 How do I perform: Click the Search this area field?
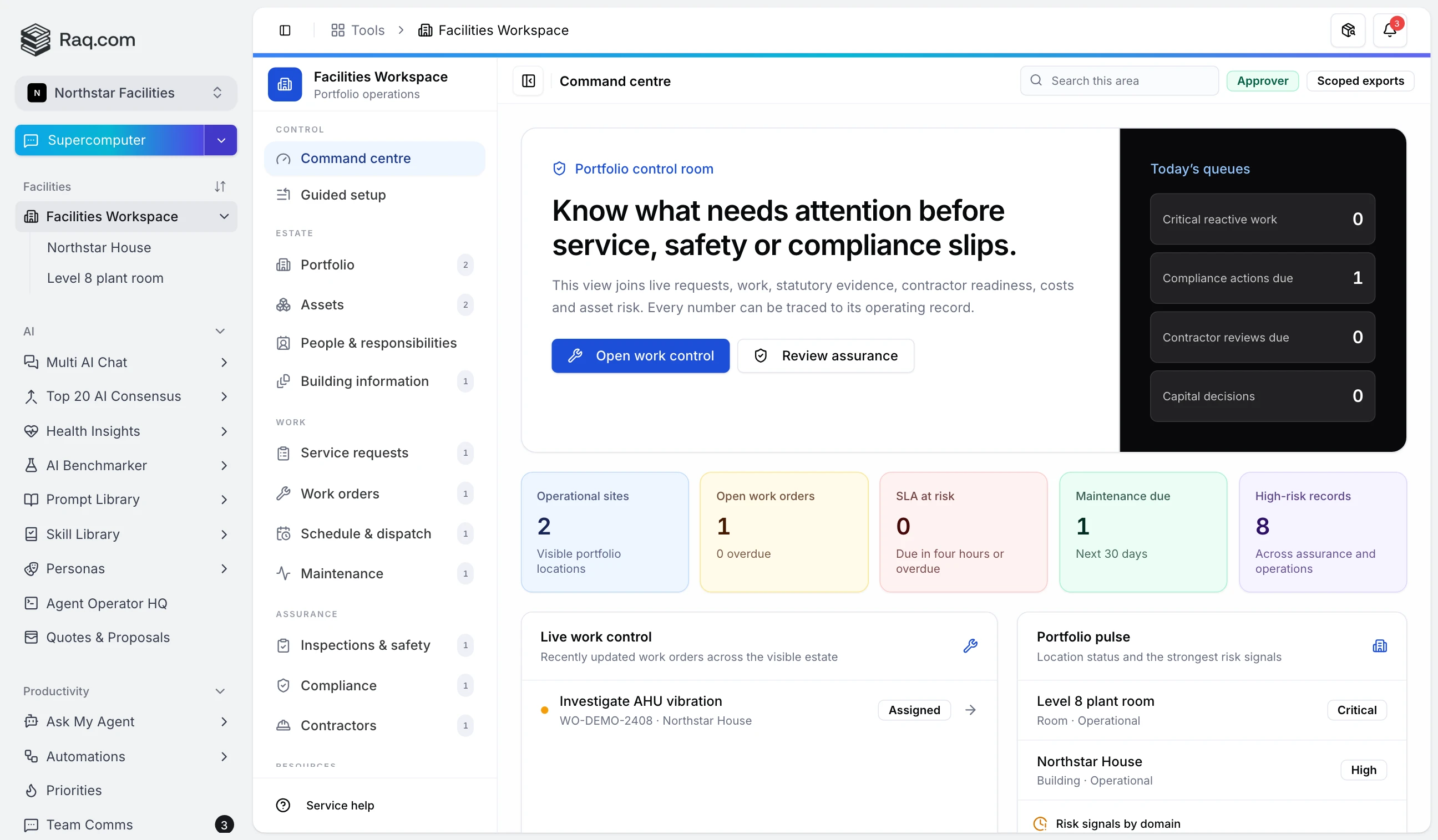(x=1119, y=81)
